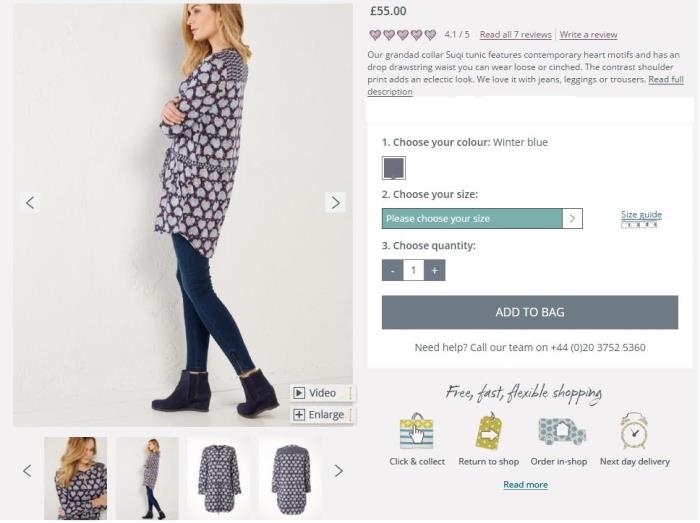Image resolution: width=700 pixels, height=523 pixels.
Task: Enlarge the product image
Action: (x=319, y=415)
